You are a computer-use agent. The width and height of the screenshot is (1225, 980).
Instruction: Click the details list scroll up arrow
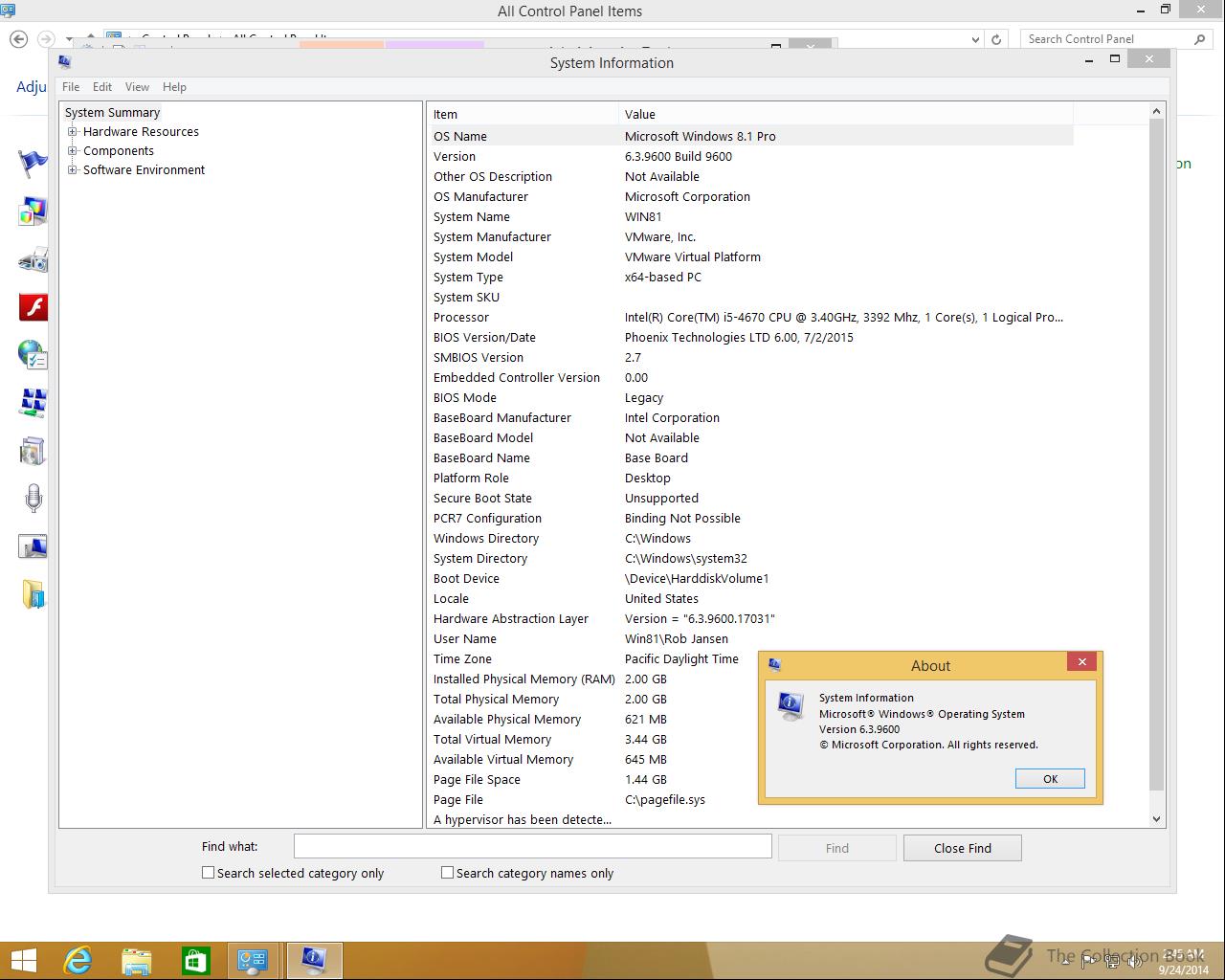(x=1156, y=112)
